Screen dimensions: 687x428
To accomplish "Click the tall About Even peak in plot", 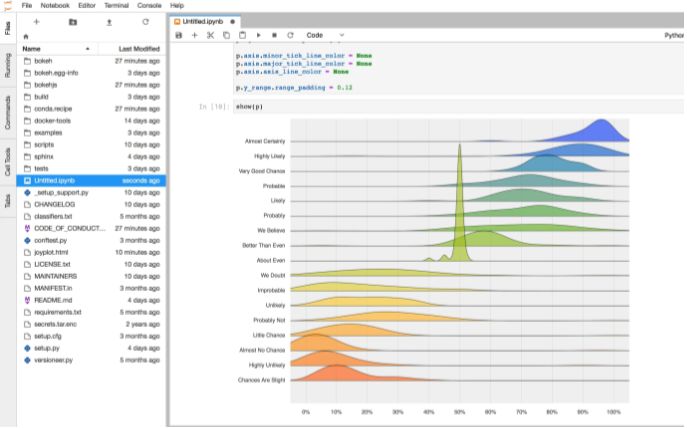I will point(460,202).
